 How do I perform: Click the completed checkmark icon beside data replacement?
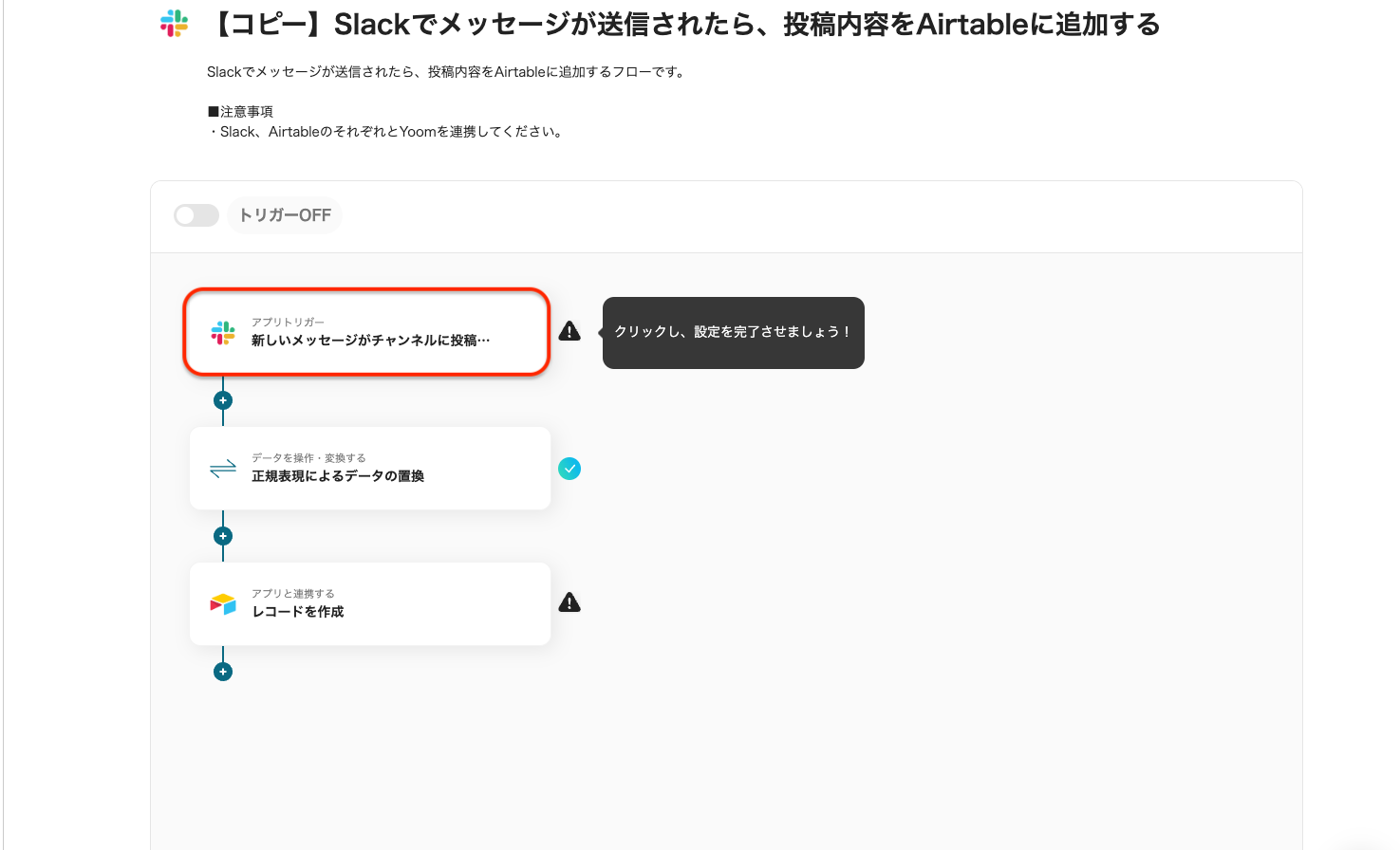(x=569, y=469)
